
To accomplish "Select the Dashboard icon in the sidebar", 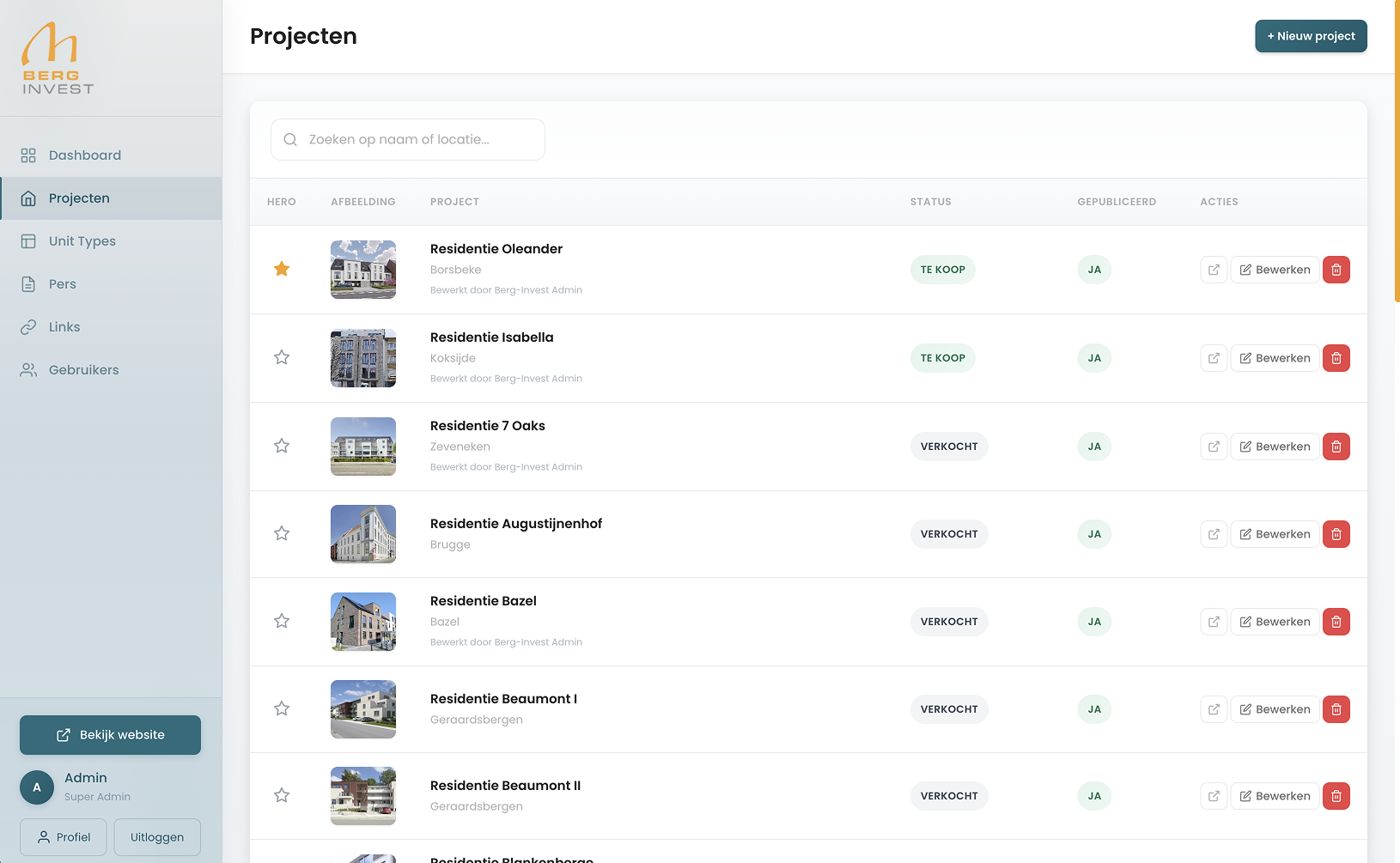I will coord(28,155).
